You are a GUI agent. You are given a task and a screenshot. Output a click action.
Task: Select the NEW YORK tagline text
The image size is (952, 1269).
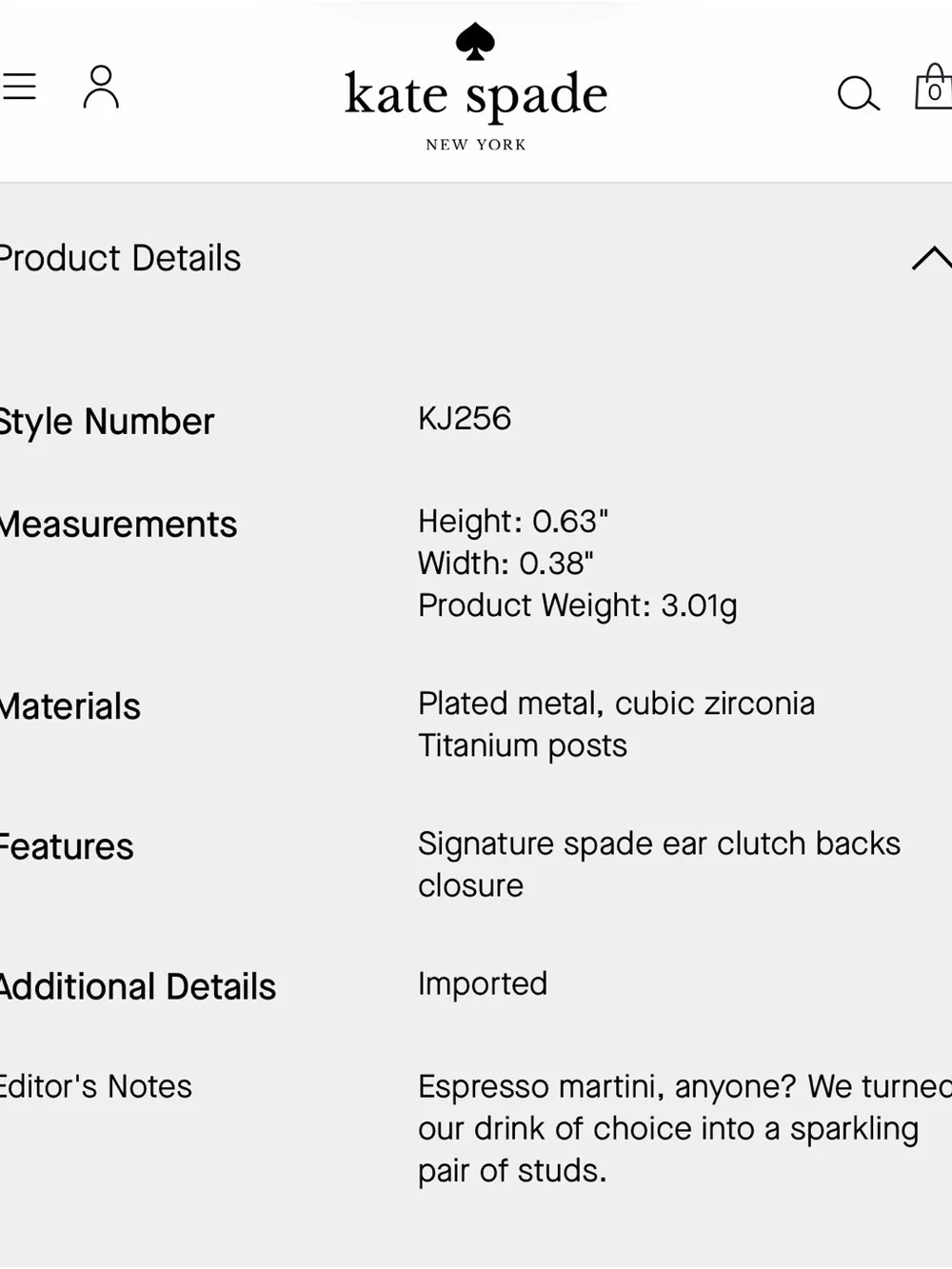point(476,145)
